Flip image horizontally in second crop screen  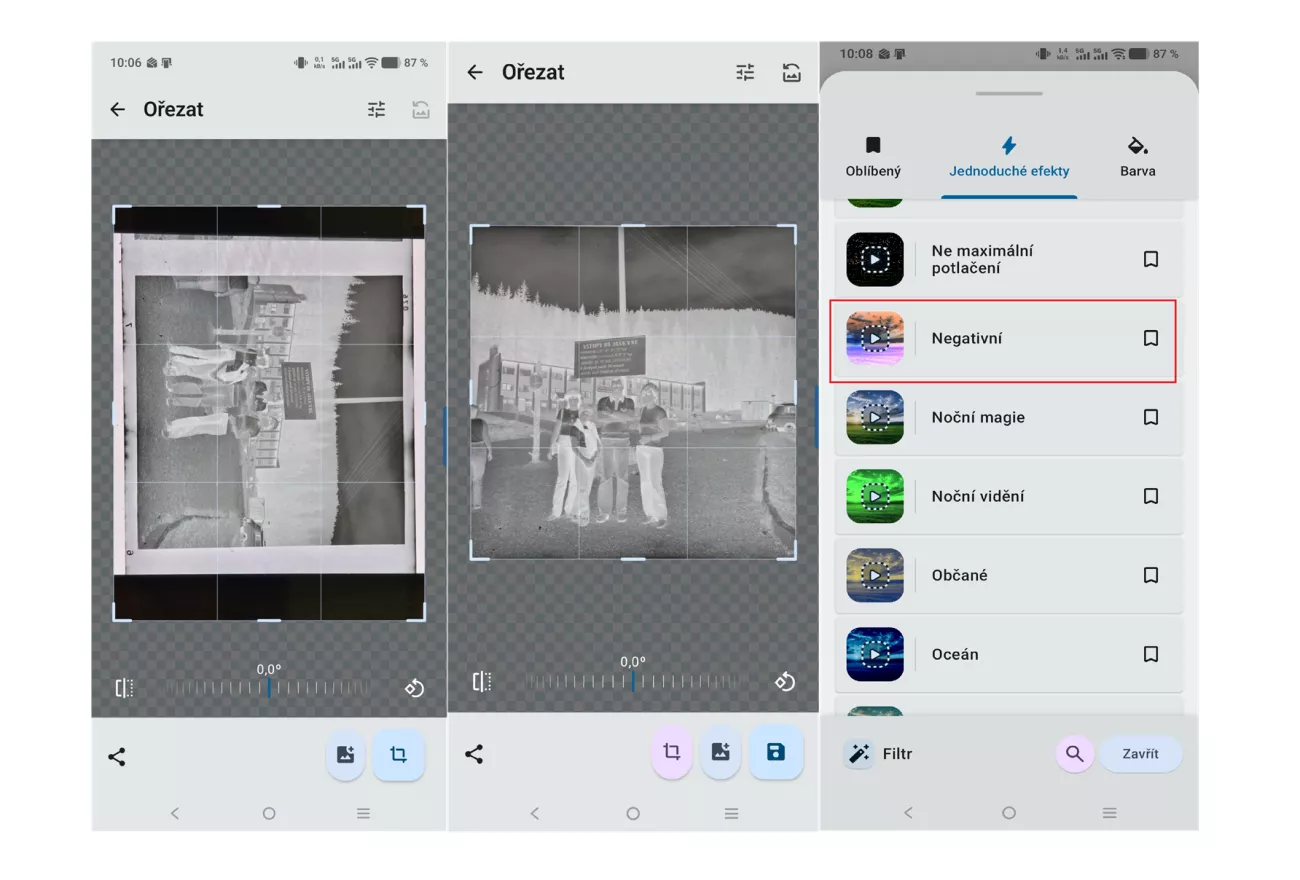[x=482, y=682]
